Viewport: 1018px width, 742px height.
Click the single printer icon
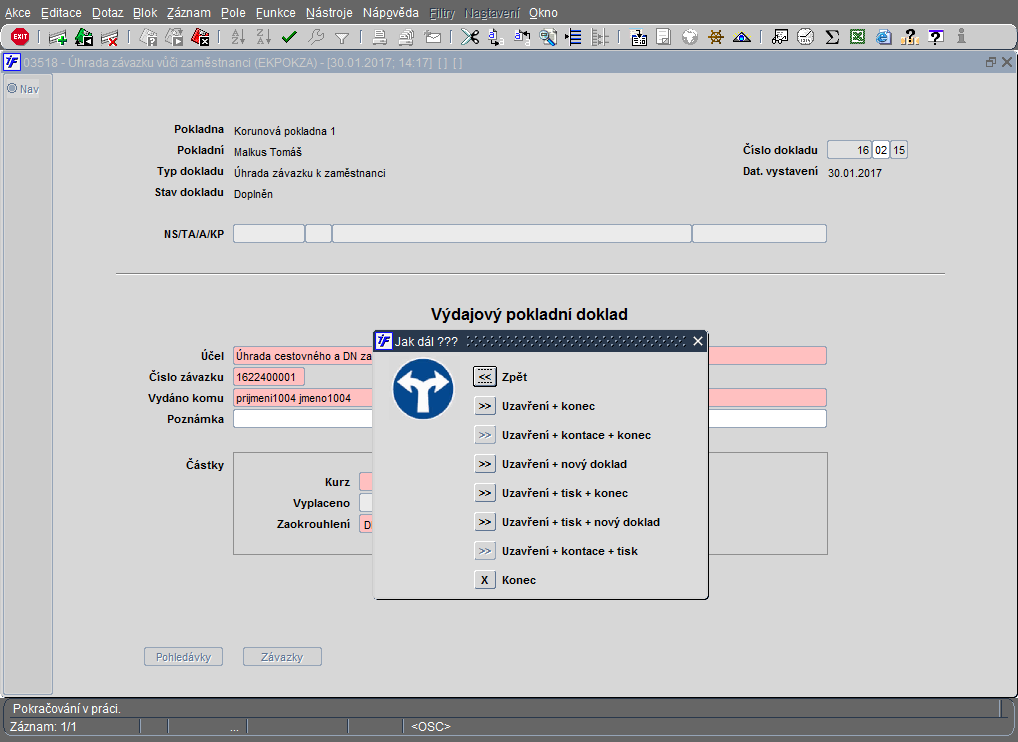(380, 38)
